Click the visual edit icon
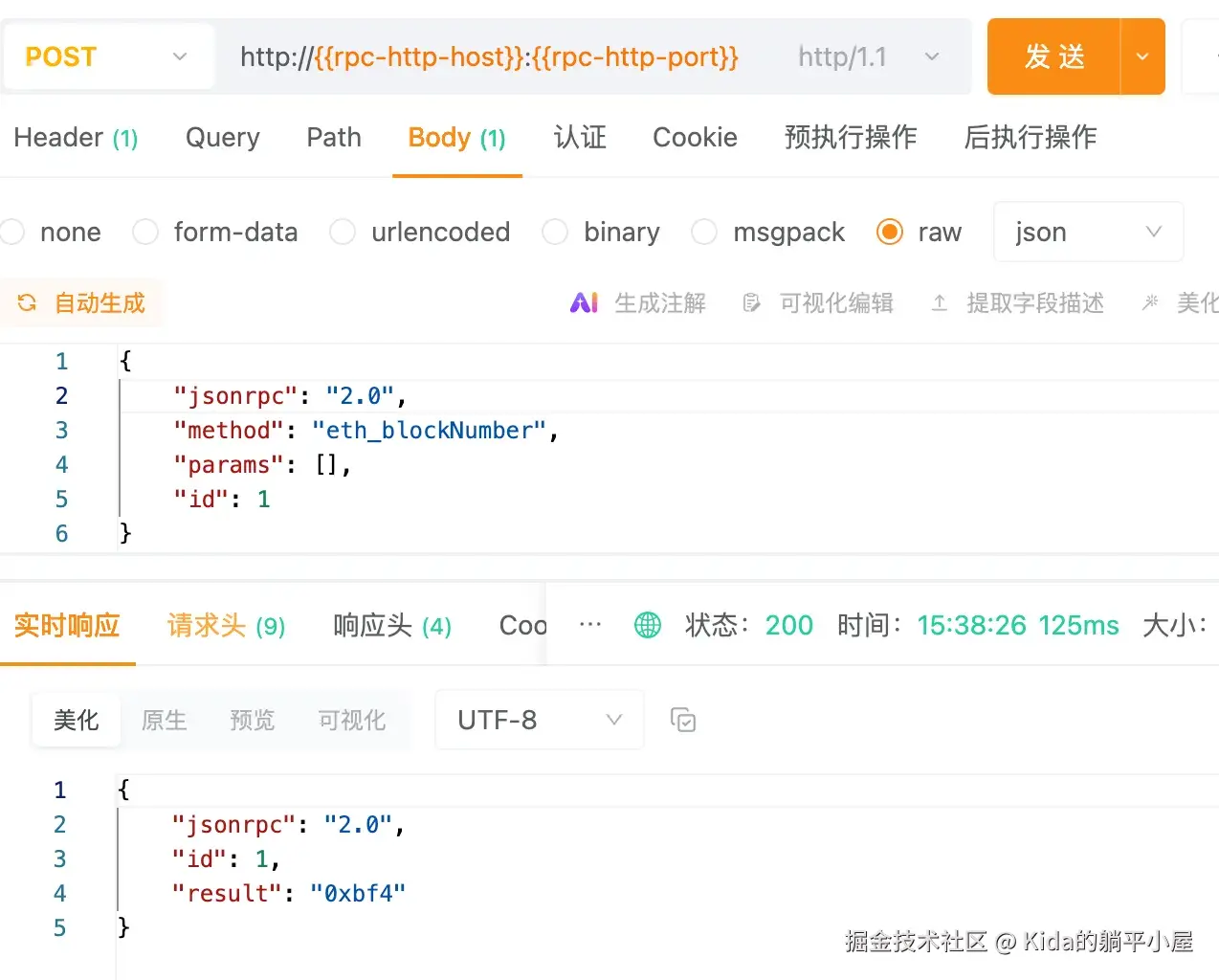 click(x=752, y=303)
